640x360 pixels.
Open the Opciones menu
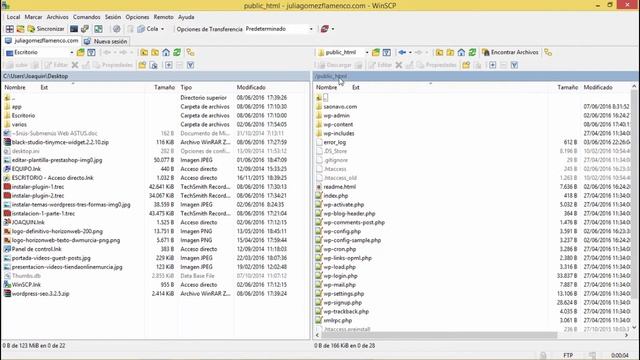pos(137,17)
